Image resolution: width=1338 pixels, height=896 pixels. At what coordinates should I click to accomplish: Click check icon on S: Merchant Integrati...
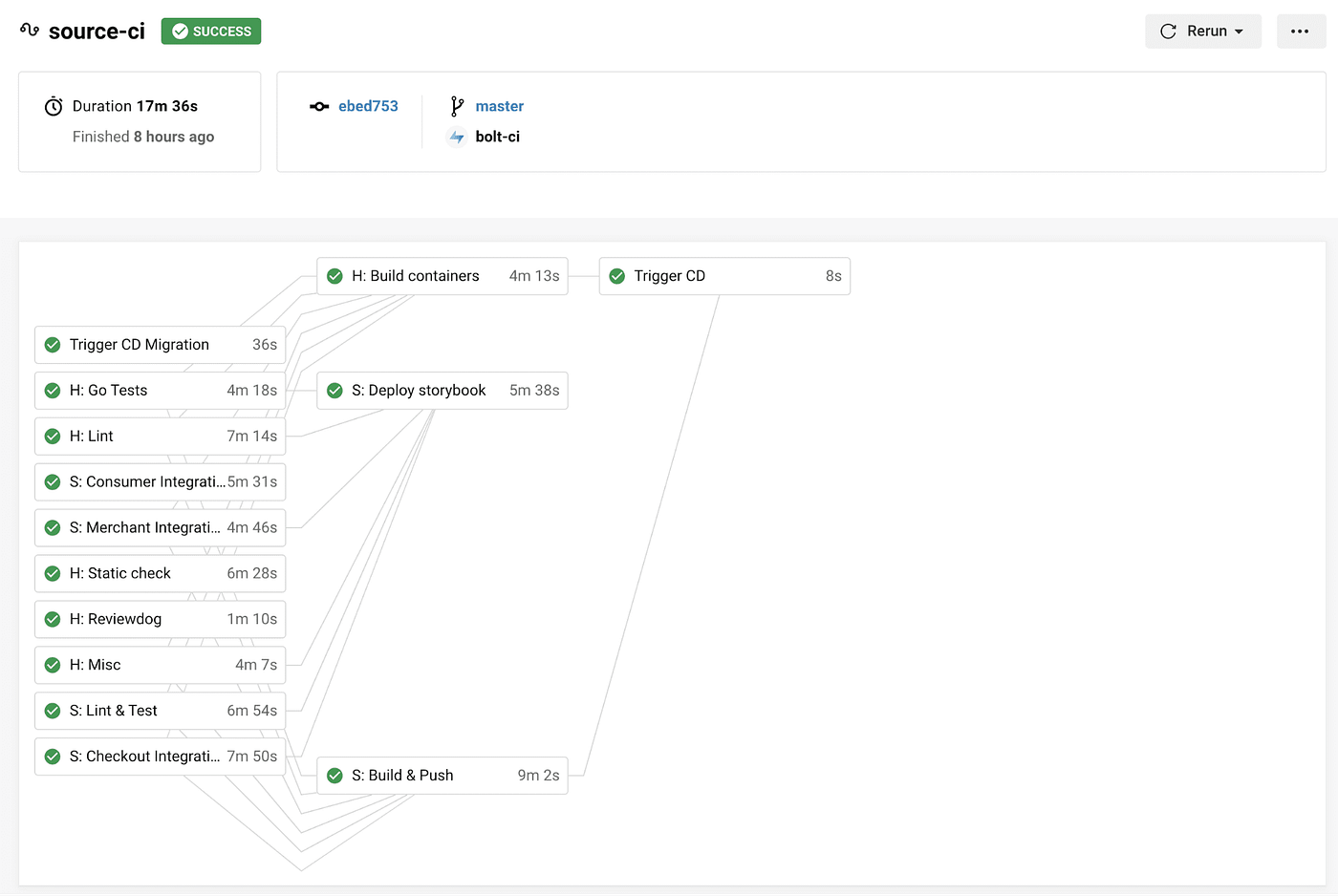pyautogui.click(x=53, y=528)
